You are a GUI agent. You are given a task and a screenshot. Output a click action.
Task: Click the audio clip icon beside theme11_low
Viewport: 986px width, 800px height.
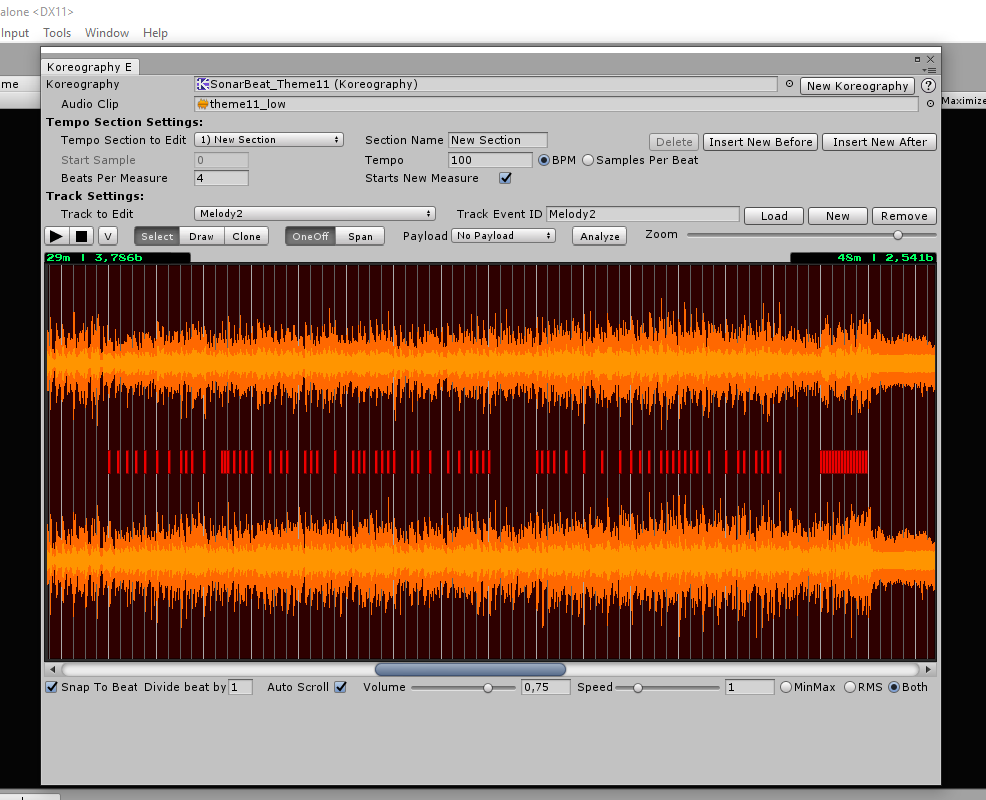pos(202,104)
